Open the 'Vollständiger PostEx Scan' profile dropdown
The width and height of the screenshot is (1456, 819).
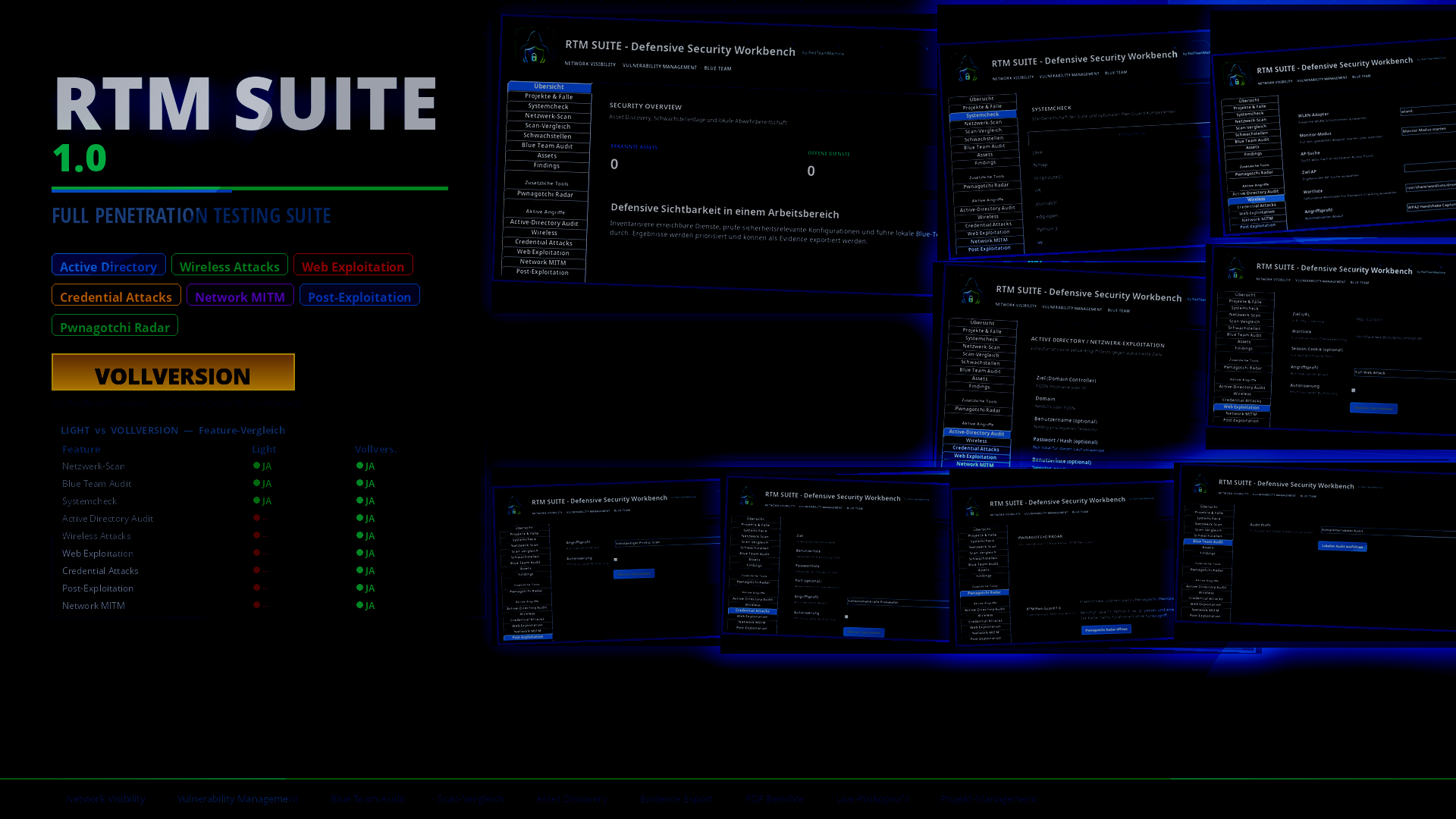coord(667,541)
